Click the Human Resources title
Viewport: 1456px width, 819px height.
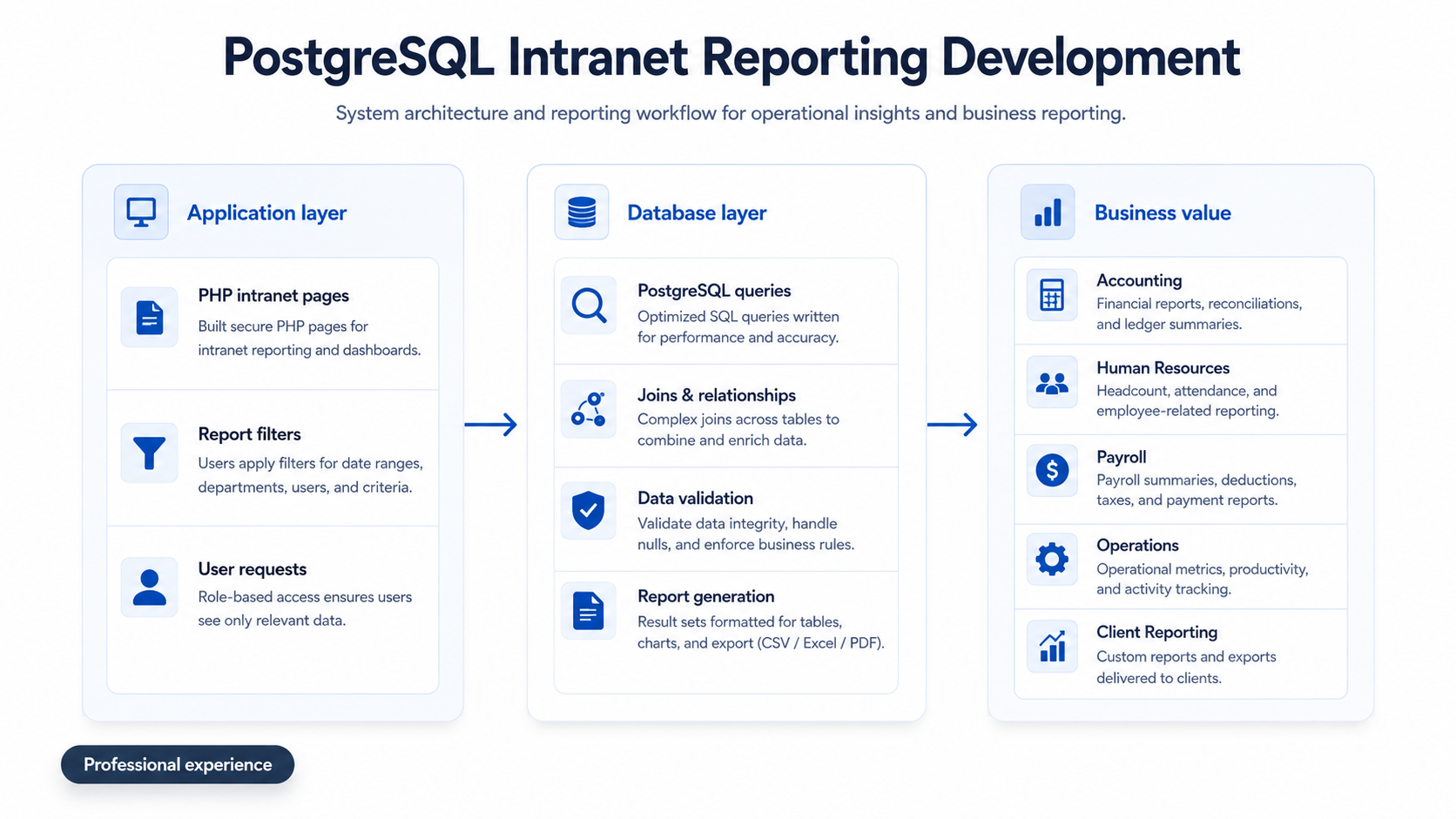point(1163,368)
